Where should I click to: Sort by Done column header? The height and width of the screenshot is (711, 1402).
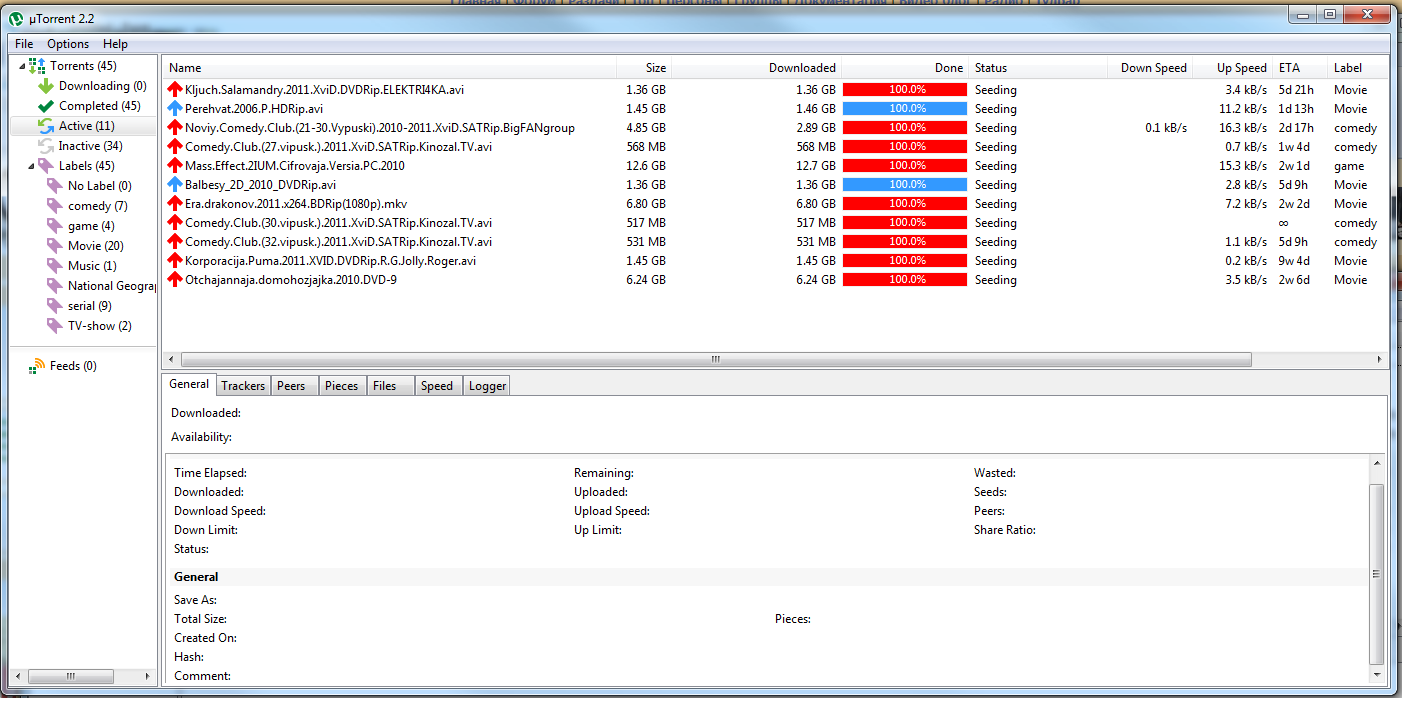(x=905, y=68)
